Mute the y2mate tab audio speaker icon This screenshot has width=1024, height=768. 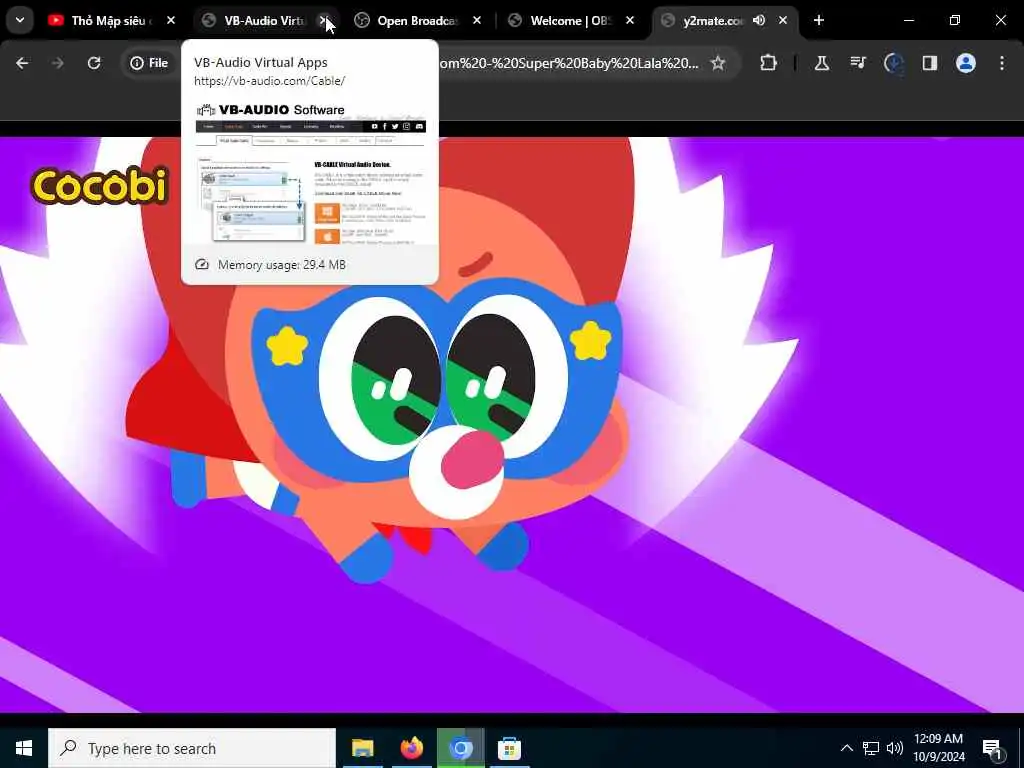click(759, 21)
